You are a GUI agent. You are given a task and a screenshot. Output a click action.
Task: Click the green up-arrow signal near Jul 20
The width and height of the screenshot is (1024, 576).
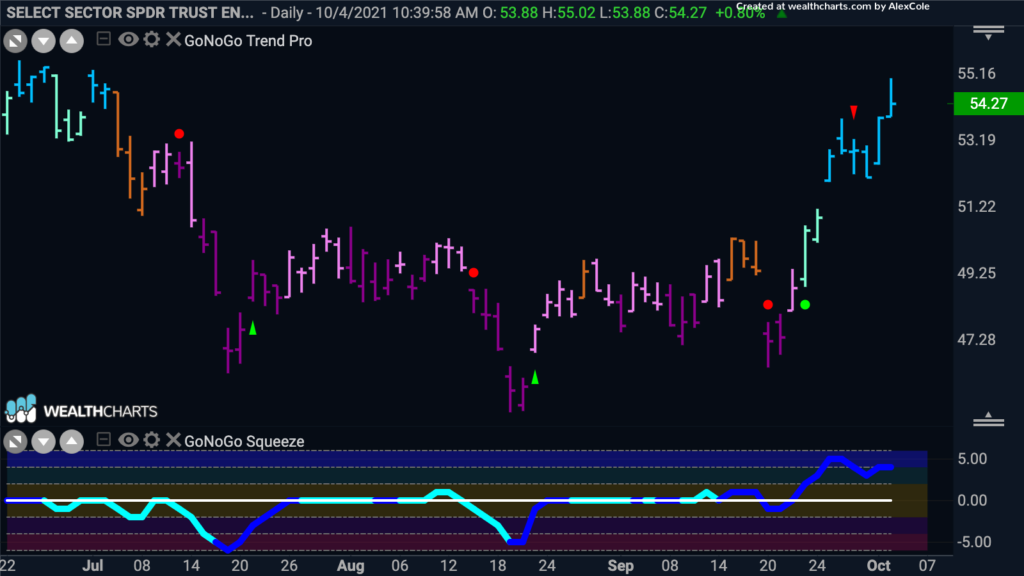pos(253,328)
